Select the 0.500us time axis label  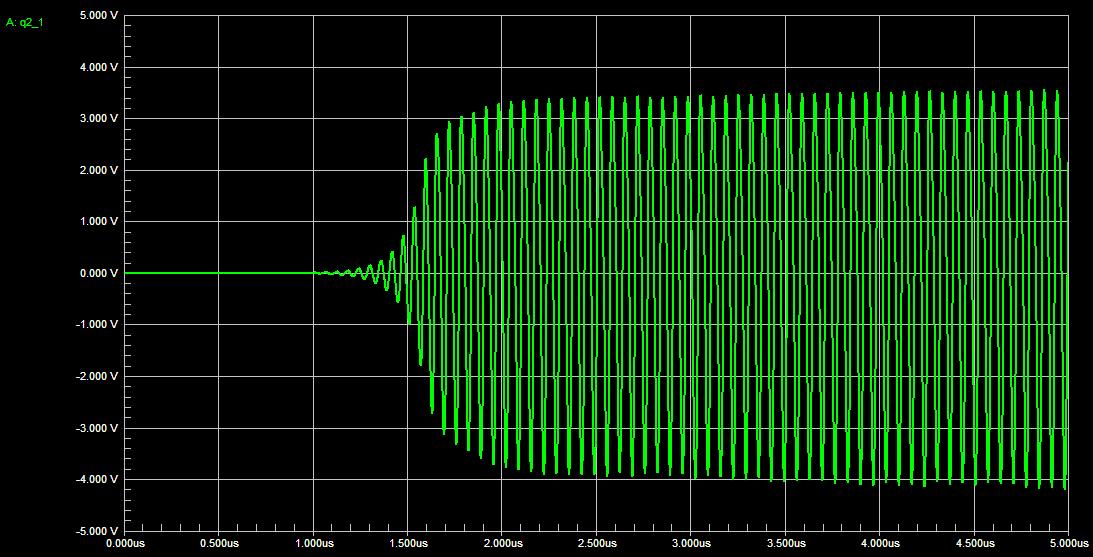pyautogui.click(x=219, y=544)
